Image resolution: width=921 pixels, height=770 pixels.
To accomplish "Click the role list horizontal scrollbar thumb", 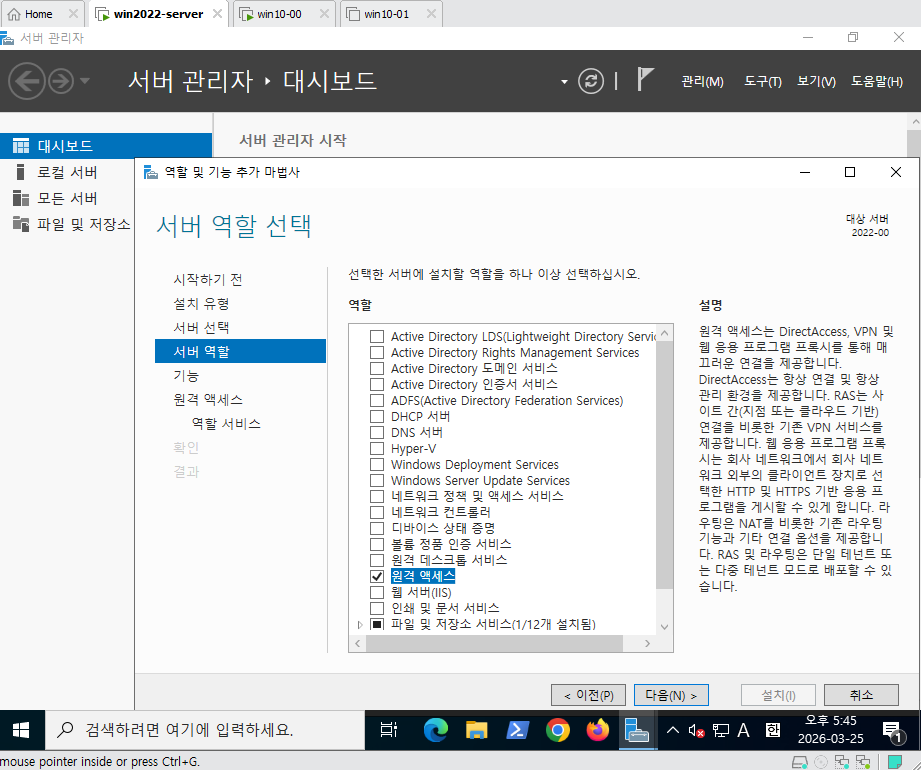I will (x=494, y=644).
